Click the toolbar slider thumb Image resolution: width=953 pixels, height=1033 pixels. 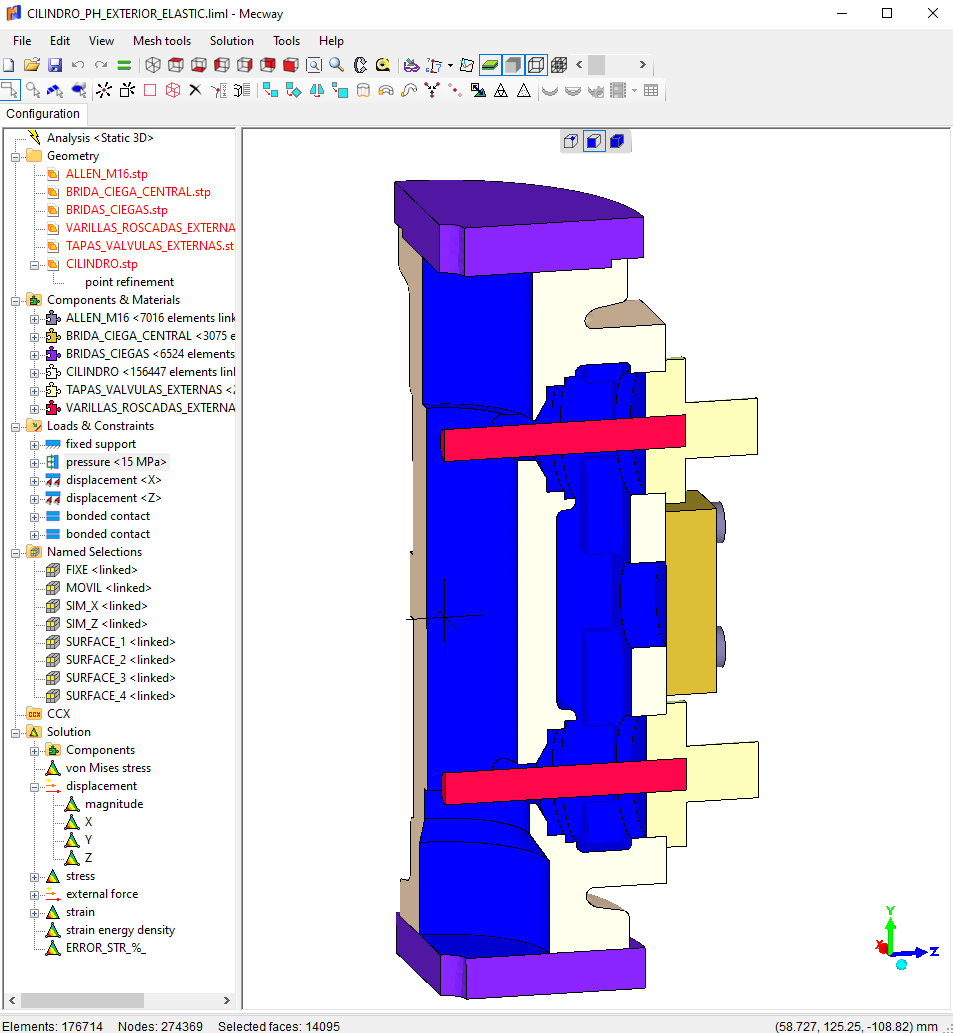click(x=597, y=65)
